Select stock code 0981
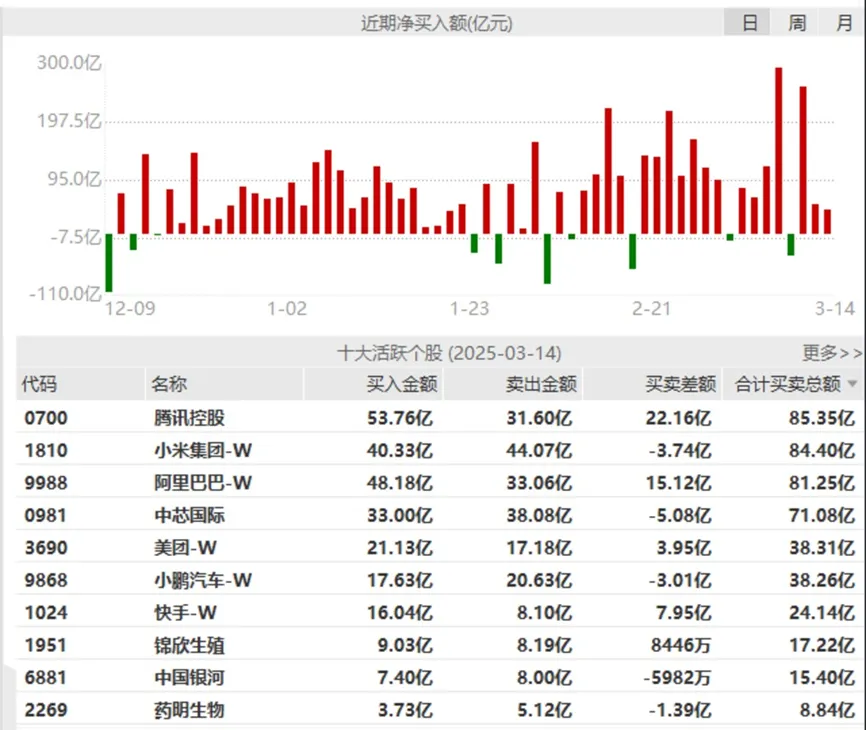Screen dimensions: 866x730 (46, 515)
